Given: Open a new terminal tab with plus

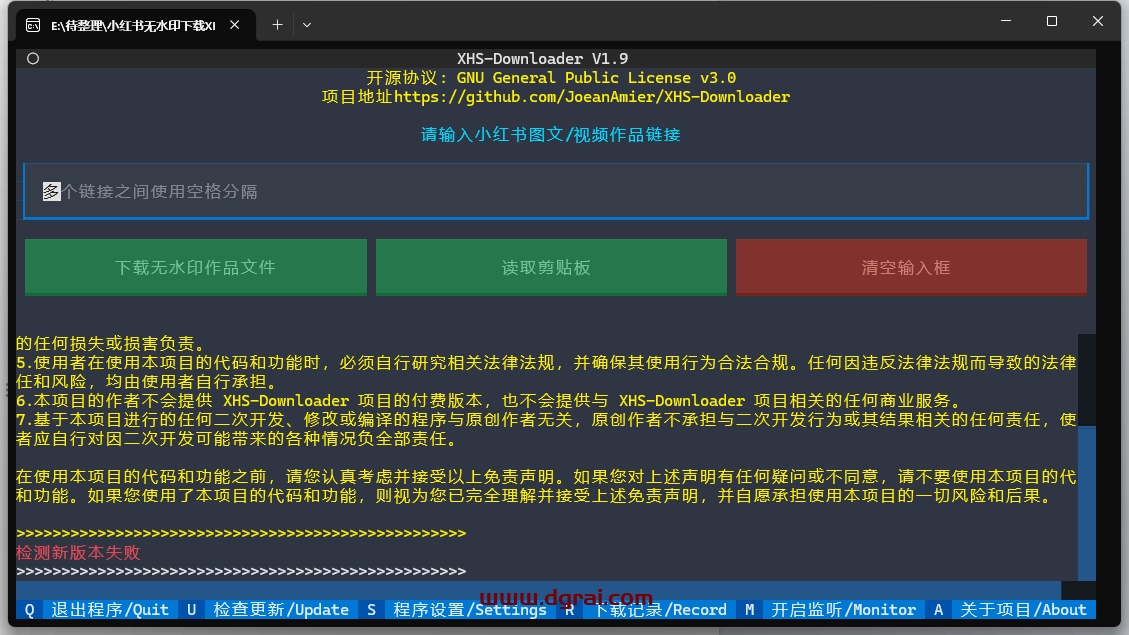Looking at the screenshot, I should click(x=277, y=24).
